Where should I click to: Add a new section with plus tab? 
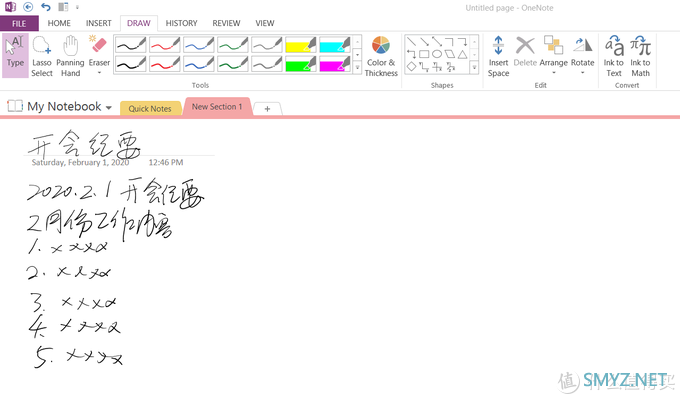[x=267, y=109]
